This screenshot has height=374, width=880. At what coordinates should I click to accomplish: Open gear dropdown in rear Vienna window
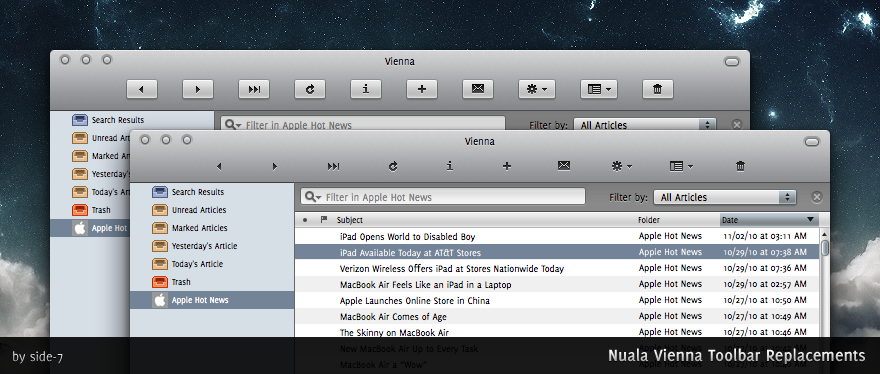tap(537, 89)
